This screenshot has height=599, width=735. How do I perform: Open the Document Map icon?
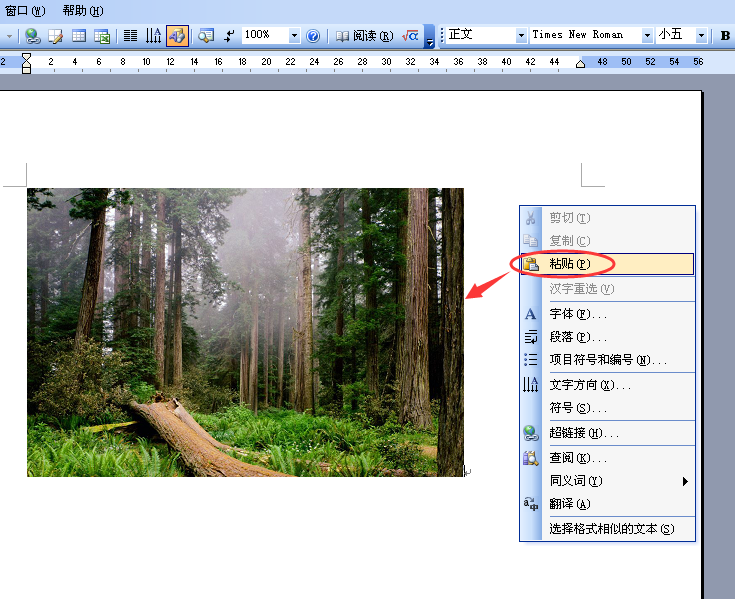pos(206,36)
